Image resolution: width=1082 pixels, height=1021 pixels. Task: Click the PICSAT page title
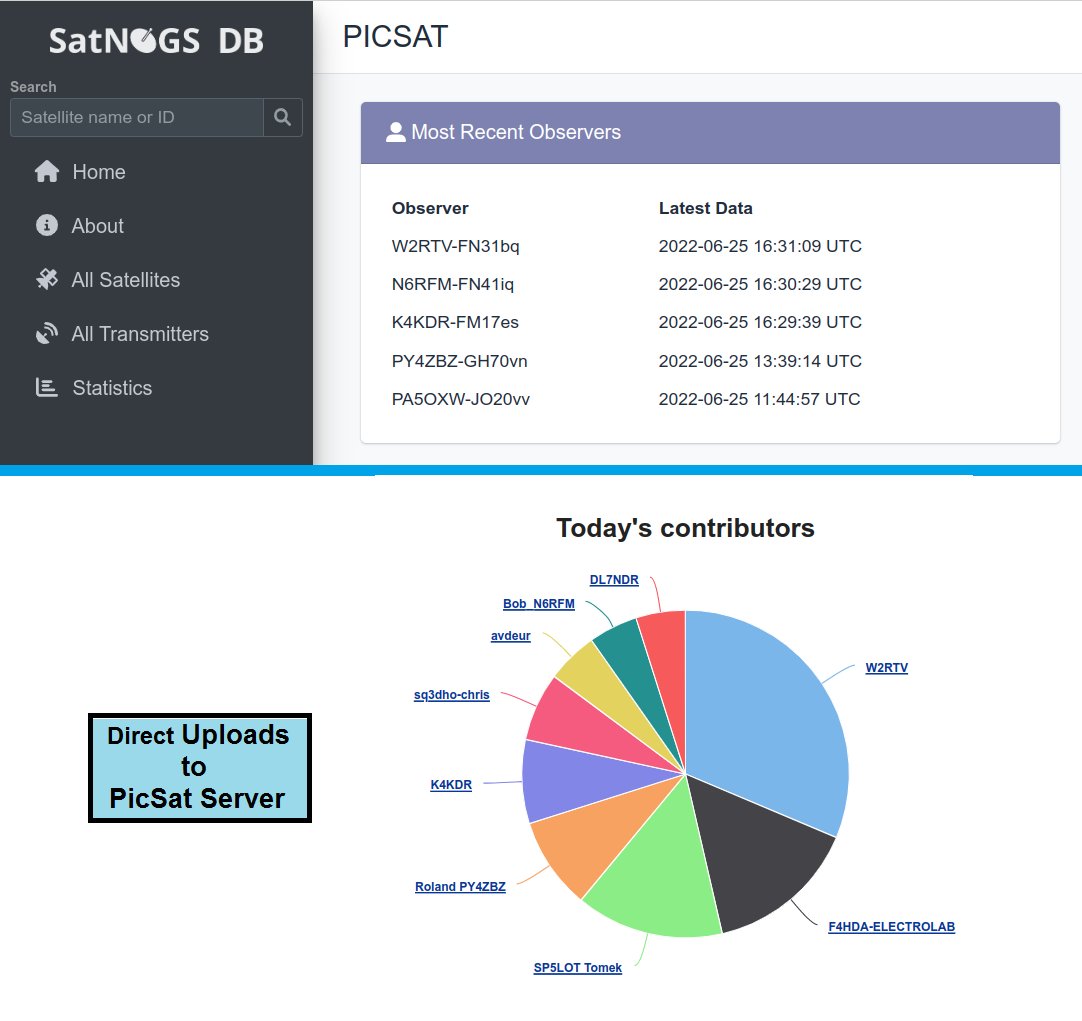395,37
